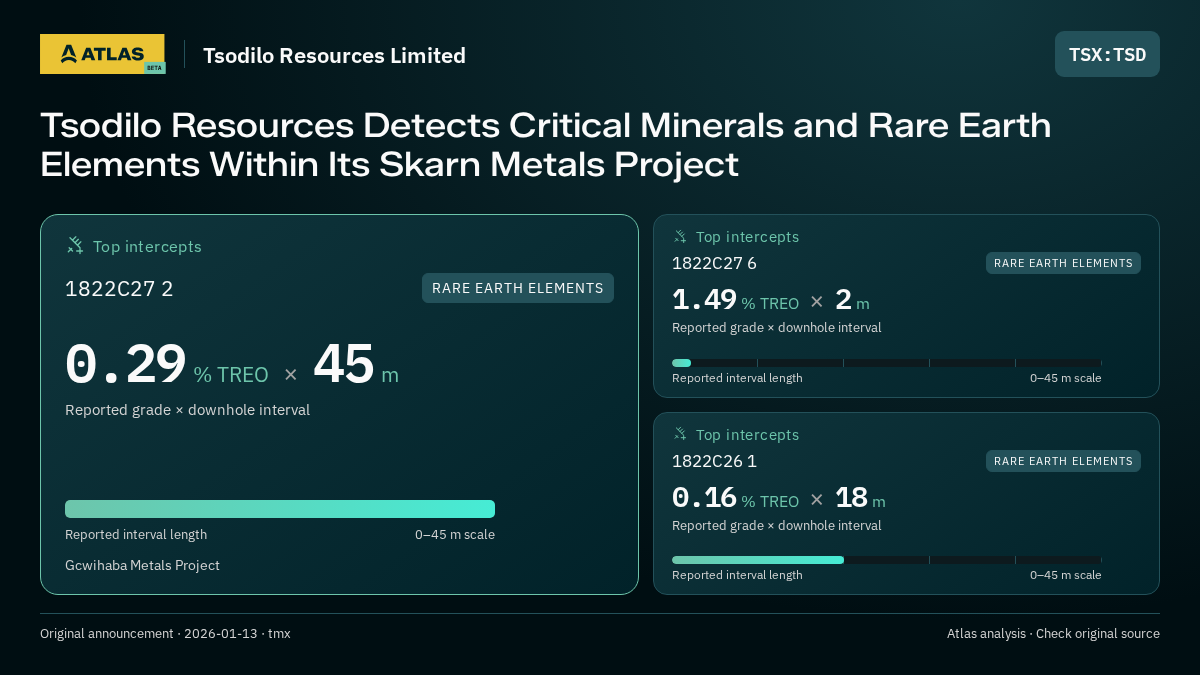Click the 2 m interval value in 1822C27 6 card
The height and width of the screenshot is (675, 1200).
click(852, 300)
